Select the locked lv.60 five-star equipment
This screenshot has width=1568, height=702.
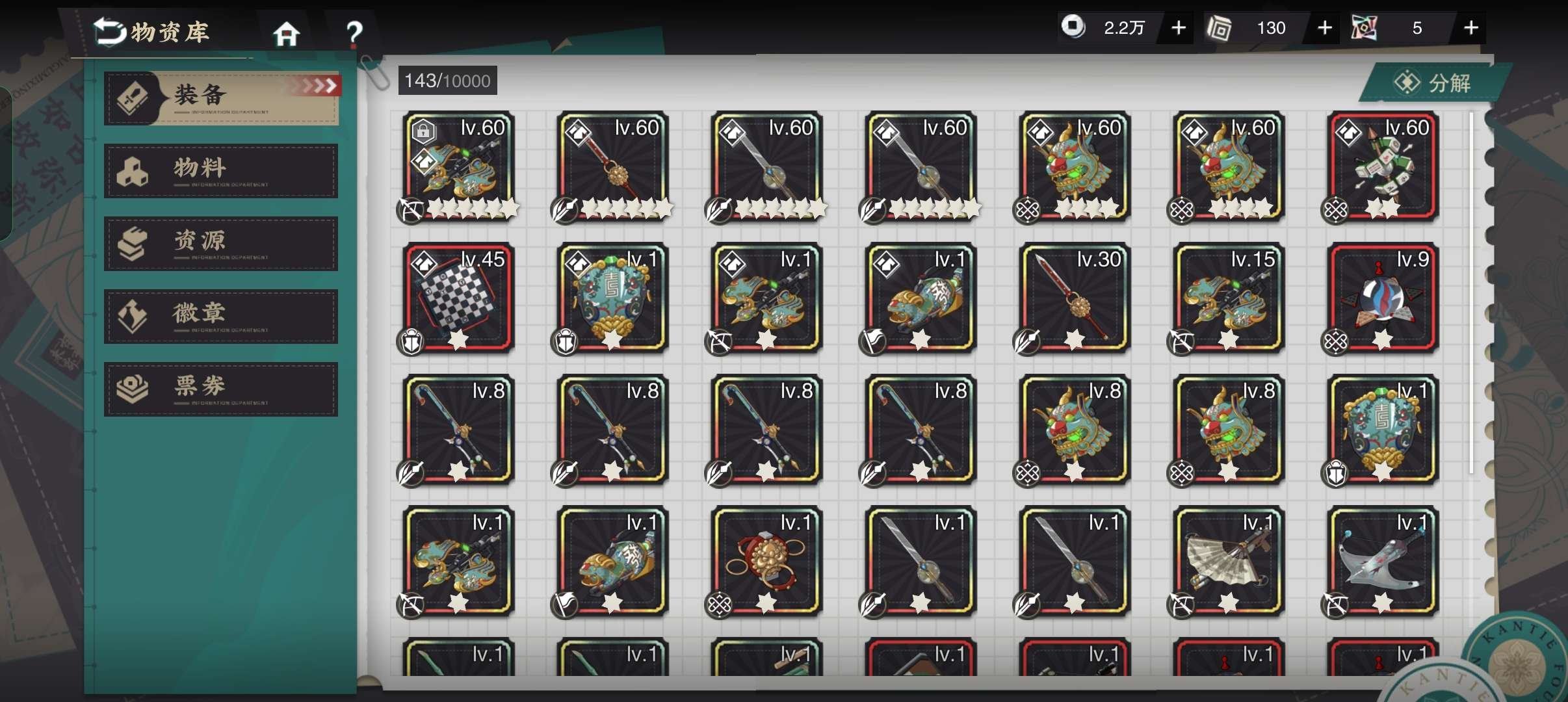pos(458,167)
